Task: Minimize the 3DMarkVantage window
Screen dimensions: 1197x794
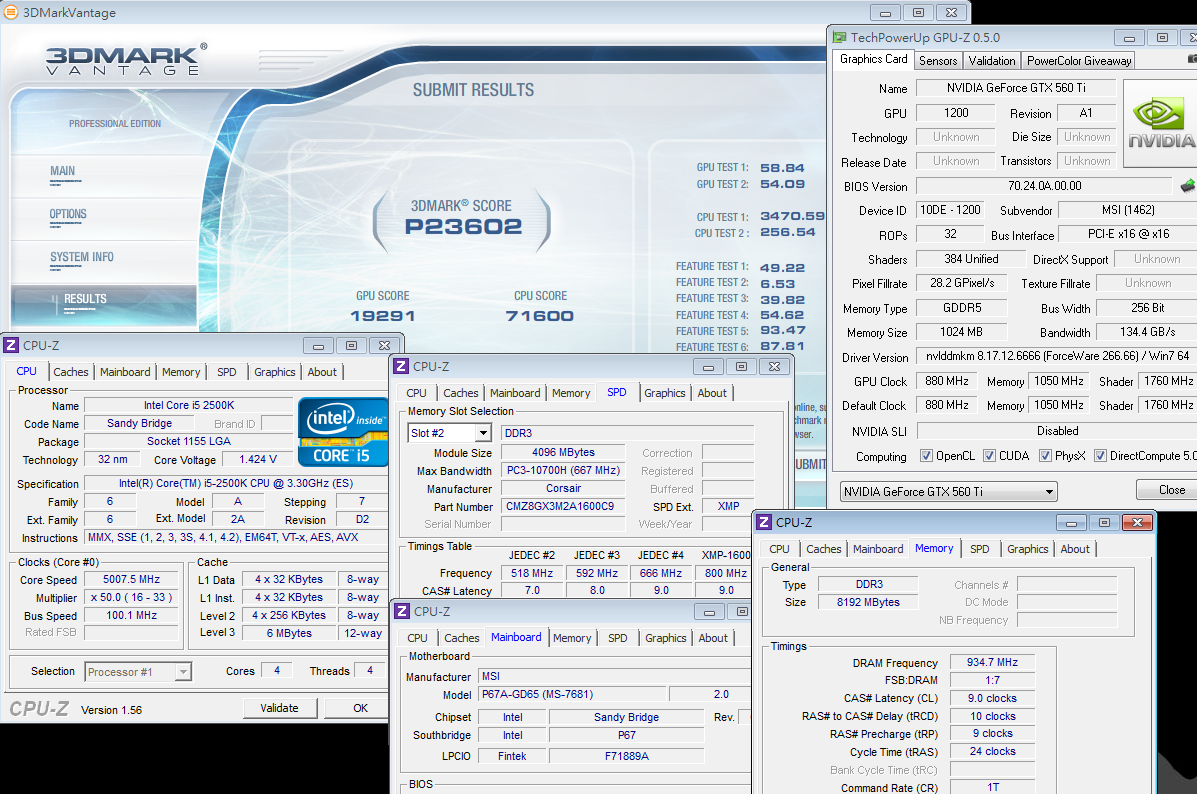Action: click(x=886, y=12)
